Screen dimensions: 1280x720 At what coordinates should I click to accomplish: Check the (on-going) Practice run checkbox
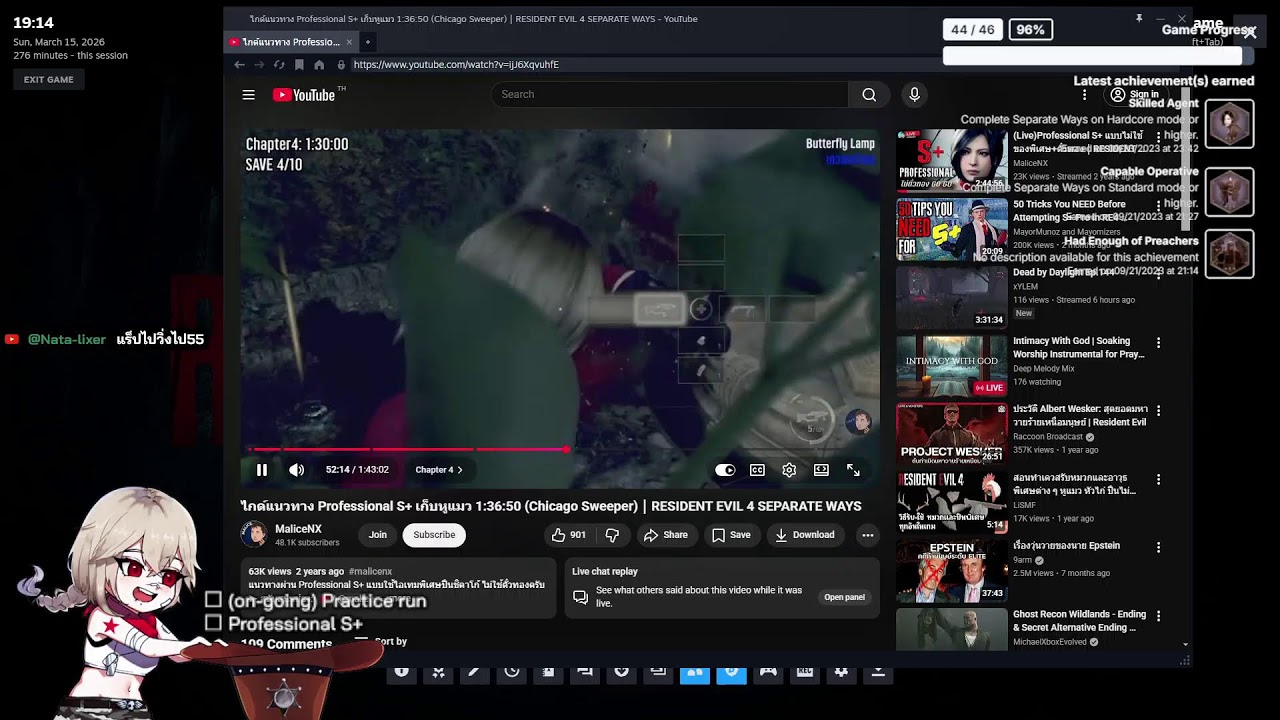[x=213, y=599]
